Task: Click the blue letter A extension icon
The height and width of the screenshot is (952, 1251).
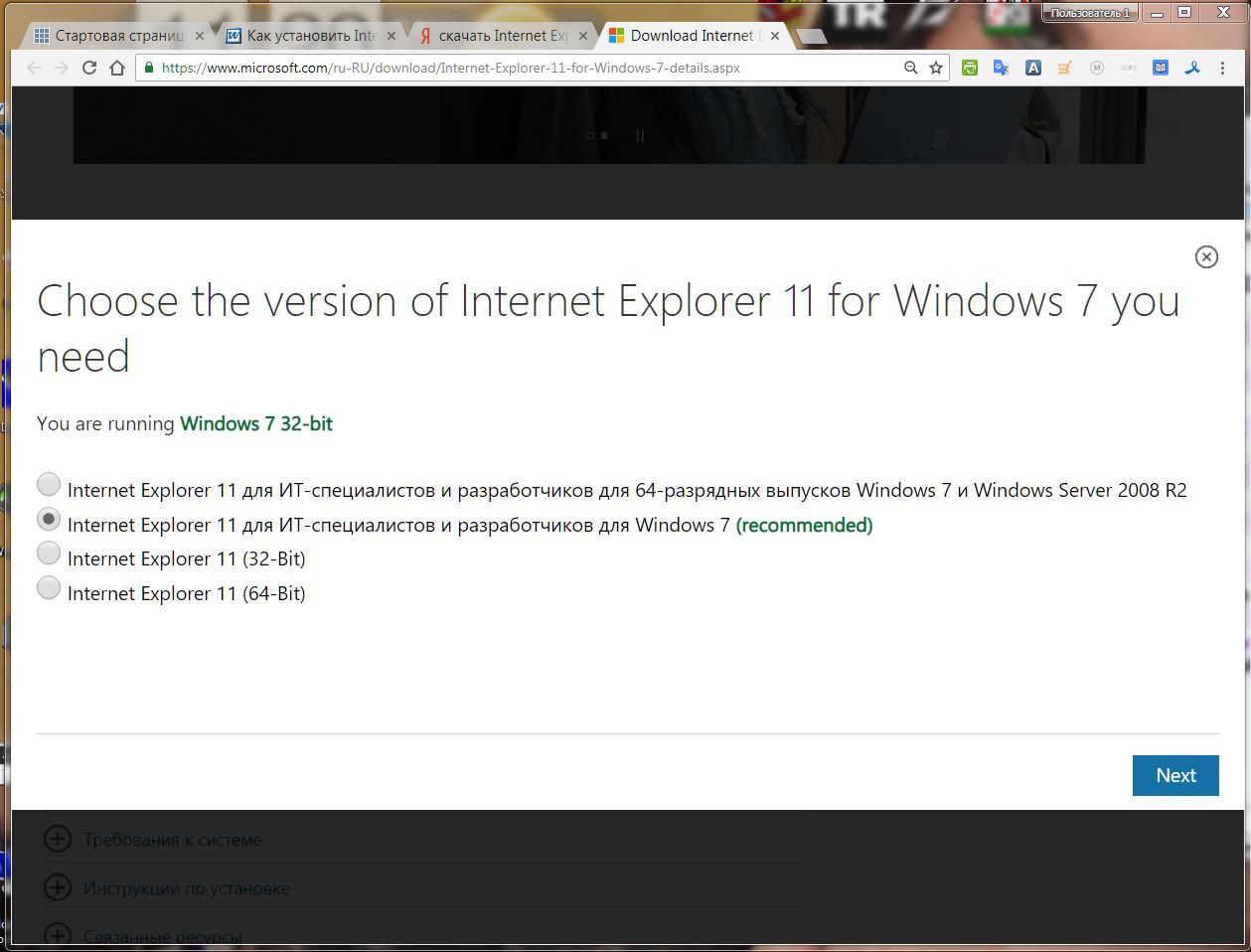Action: (1033, 68)
